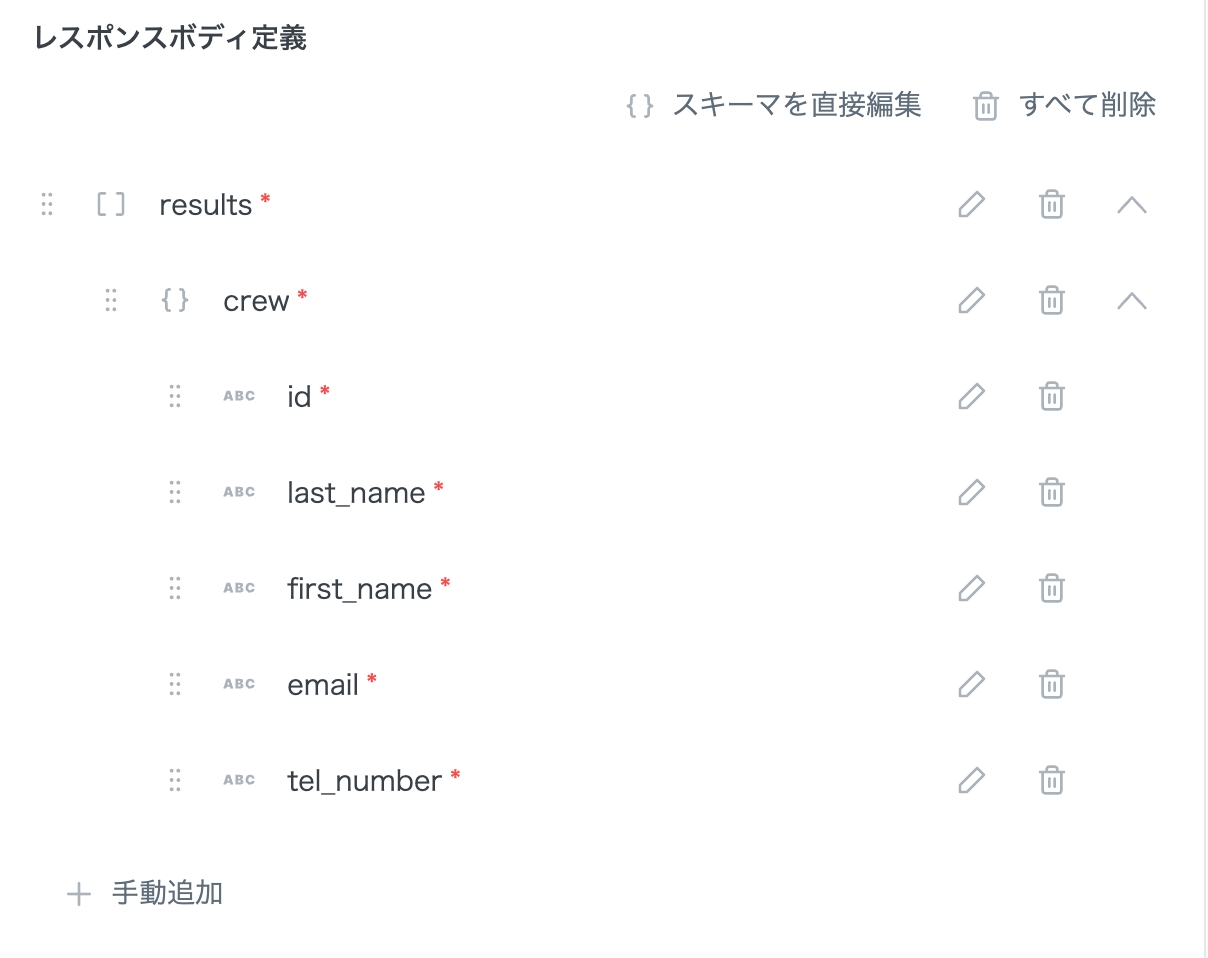Edit the results field with pencil icon
The image size is (1208, 958).
(x=971, y=205)
